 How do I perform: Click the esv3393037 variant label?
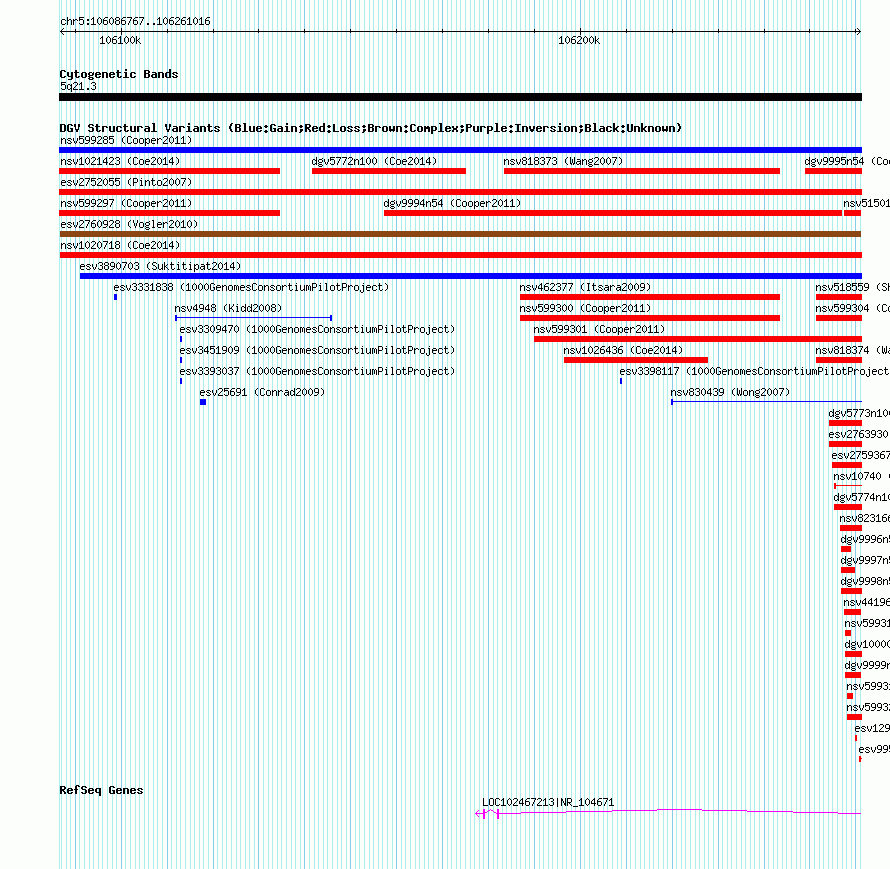pos(317,371)
